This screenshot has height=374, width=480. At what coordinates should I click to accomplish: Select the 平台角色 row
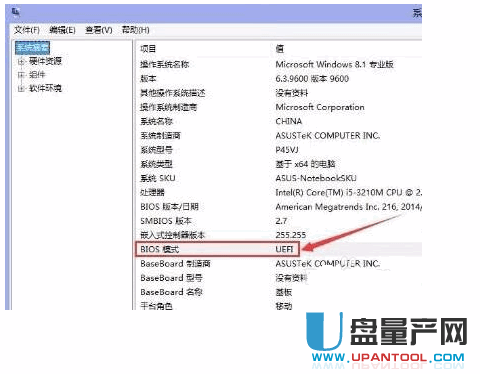[156, 306]
